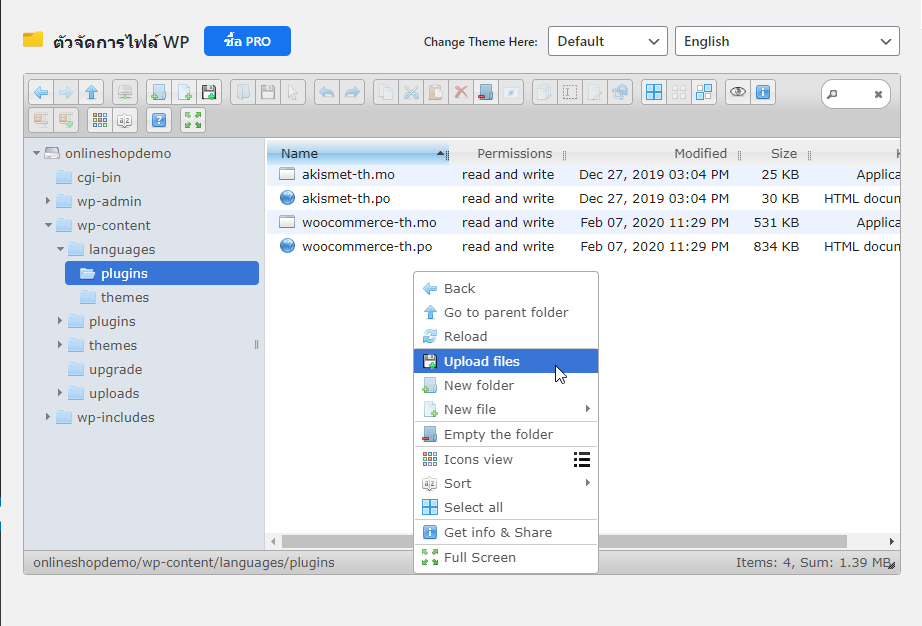Go to parent folder via up-arrow toolbar icon
This screenshot has height=626, width=922.
coord(91,92)
